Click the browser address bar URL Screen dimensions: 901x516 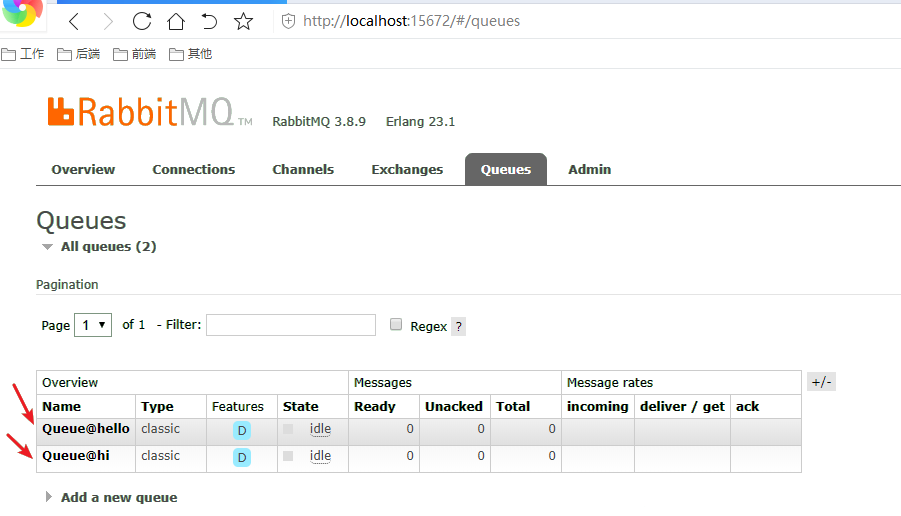(x=411, y=21)
